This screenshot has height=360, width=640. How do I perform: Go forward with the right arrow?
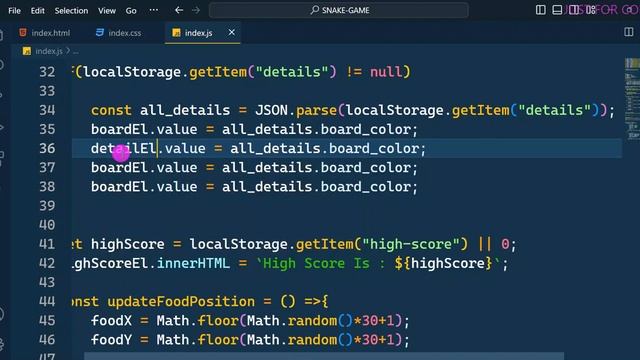pos(196,10)
